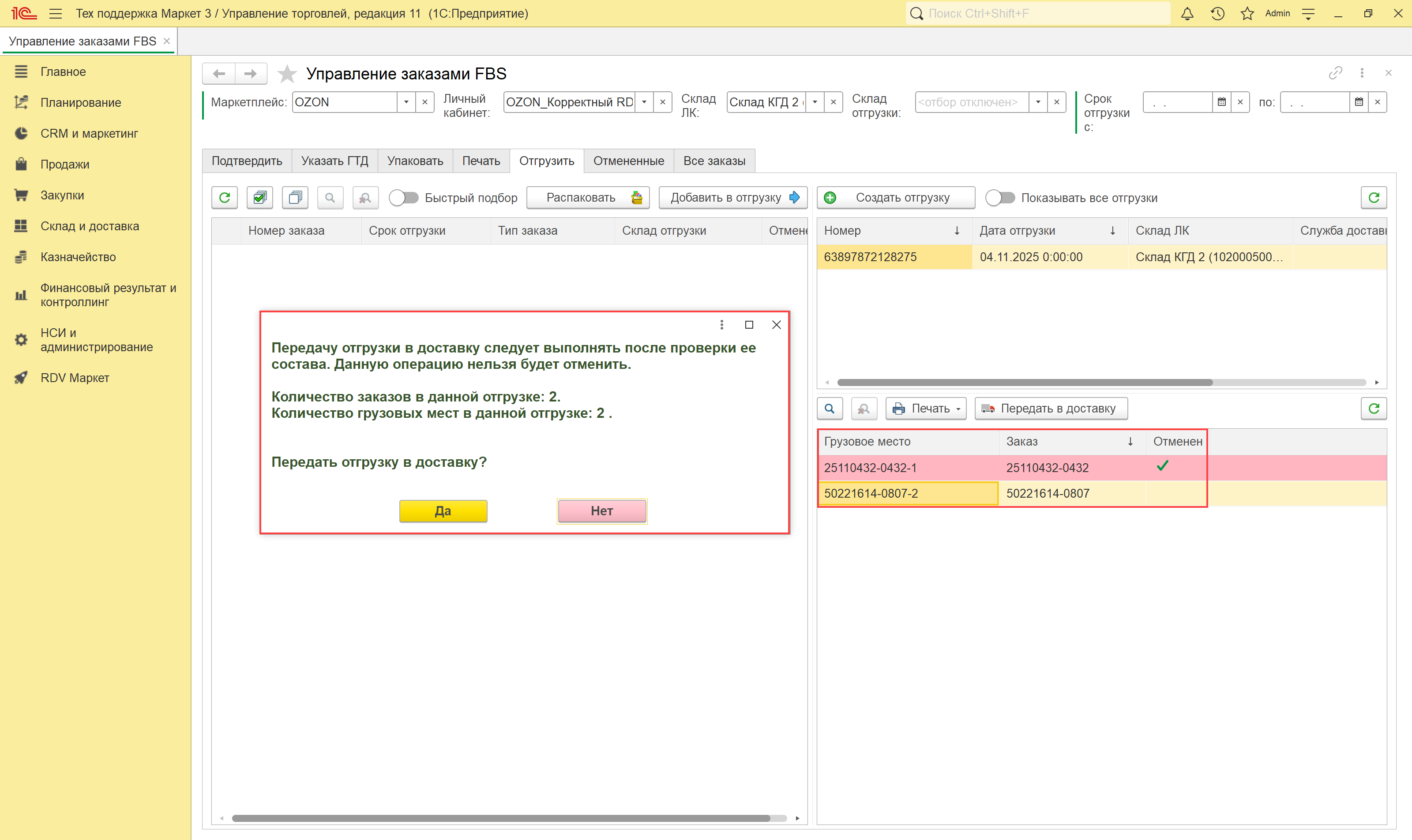Click refresh icon in orders toolbar

[225, 198]
